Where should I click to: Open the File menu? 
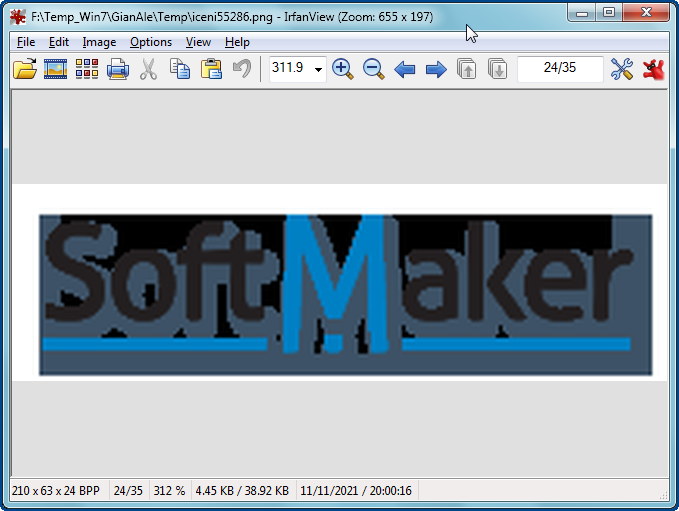26,42
